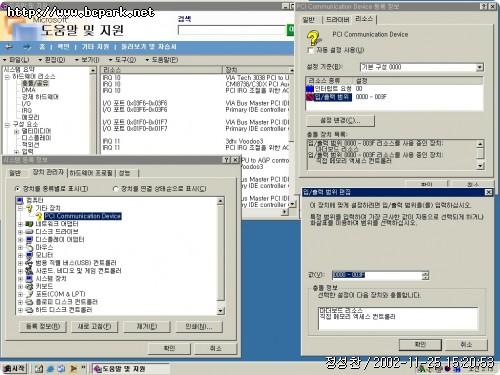
Task: Select the 범용 직렬 버스(USB) 컨트롤러 icon
Action: point(29,263)
